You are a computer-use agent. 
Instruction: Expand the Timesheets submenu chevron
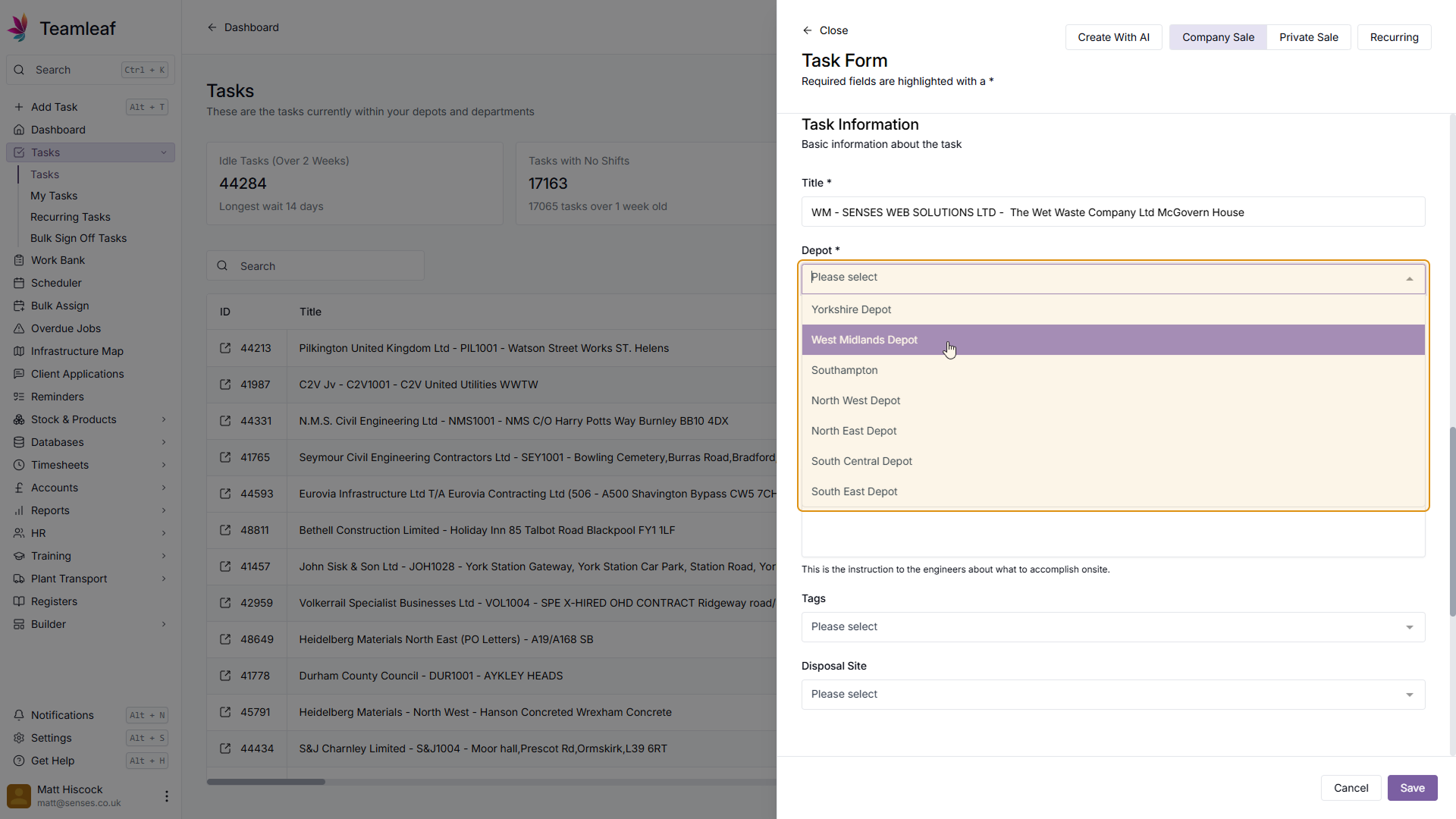(x=164, y=465)
